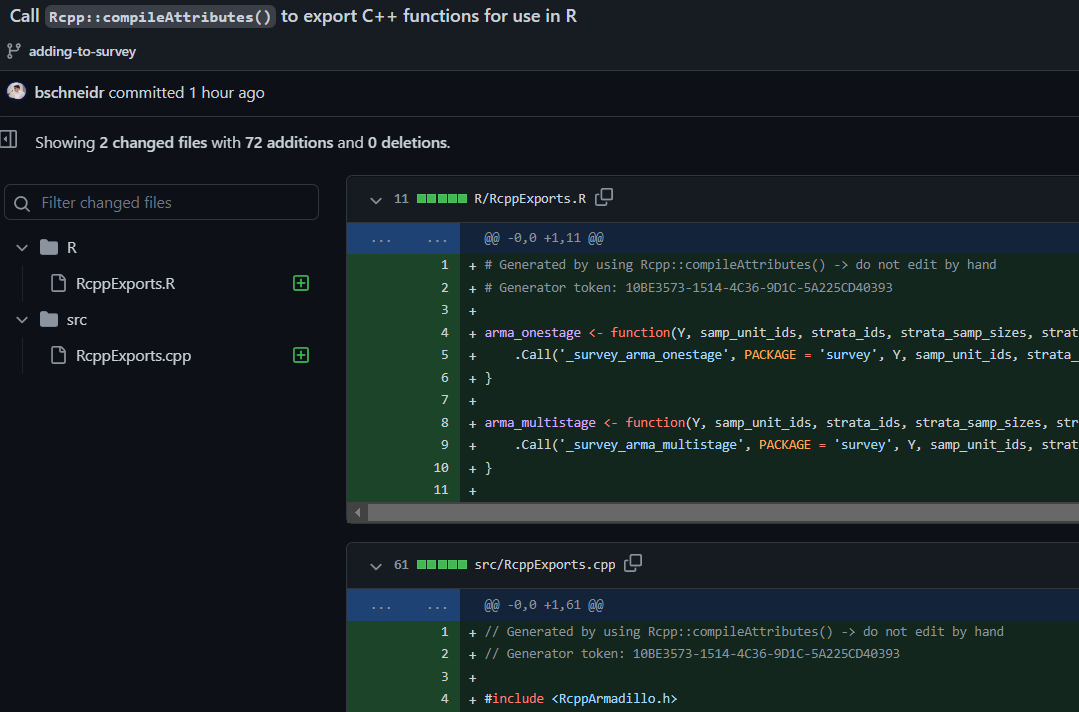The width and height of the screenshot is (1079, 712).
Task: Click the added-file badge next to RcppExports.R
Action: (301, 283)
